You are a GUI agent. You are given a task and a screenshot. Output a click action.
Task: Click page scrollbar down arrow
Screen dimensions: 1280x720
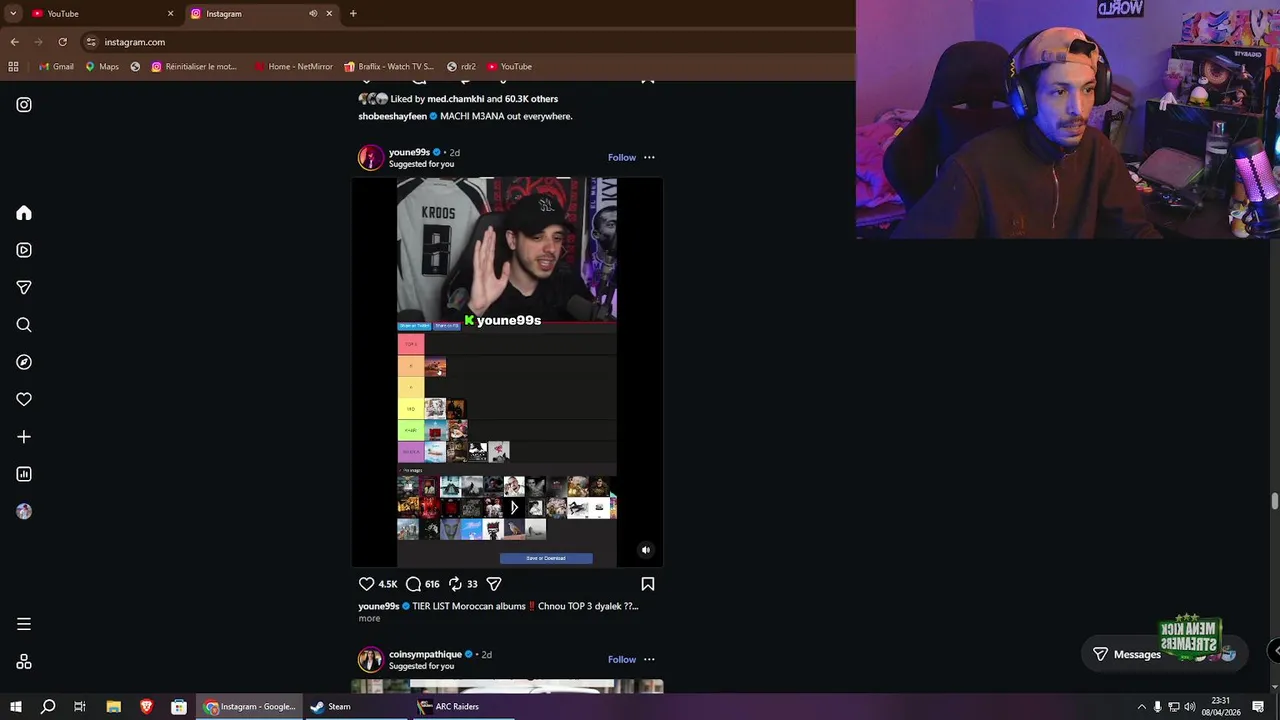point(1274,687)
